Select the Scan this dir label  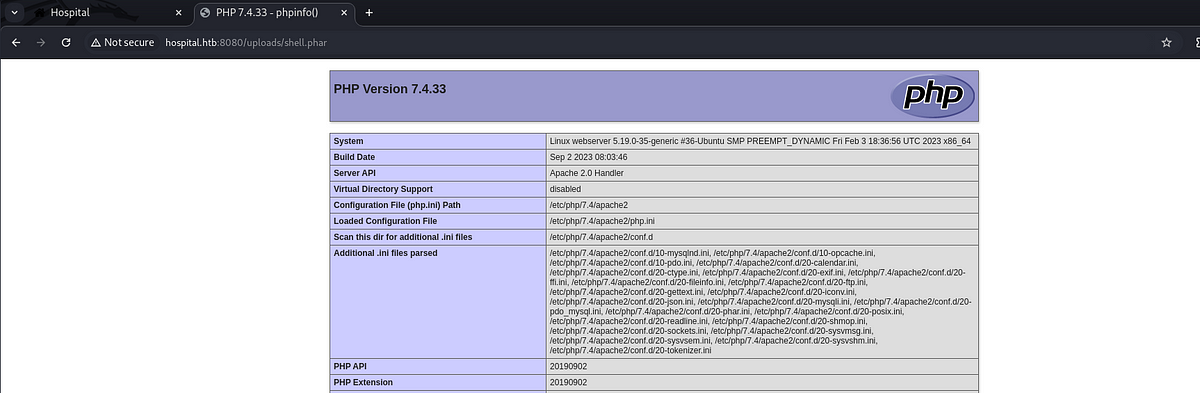point(437,237)
